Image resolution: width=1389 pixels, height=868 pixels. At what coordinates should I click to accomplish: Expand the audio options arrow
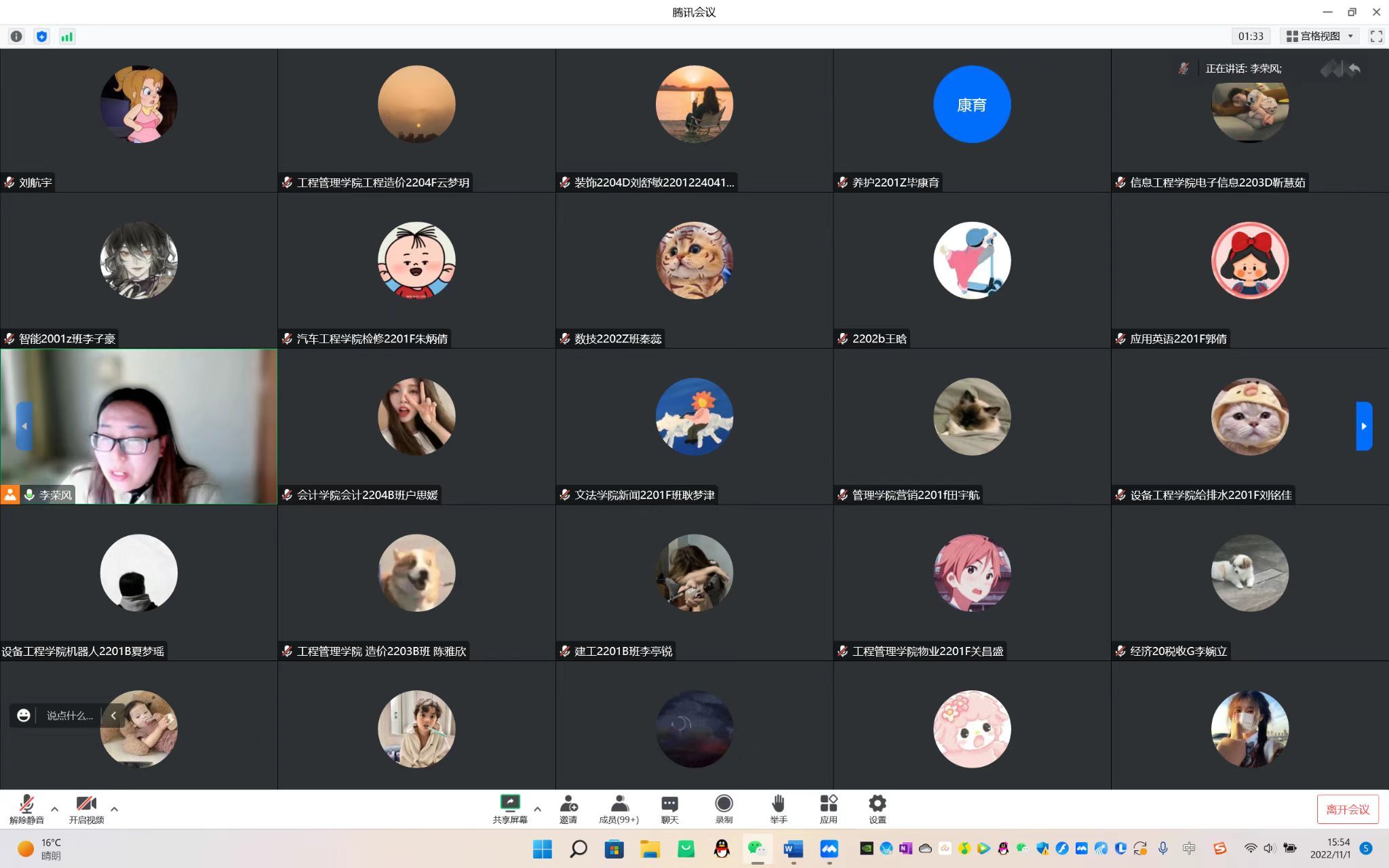(x=55, y=809)
